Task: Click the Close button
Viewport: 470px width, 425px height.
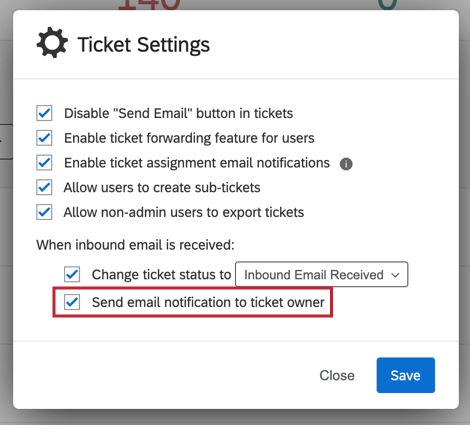Action: pyautogui.click(x=337, y=375)
